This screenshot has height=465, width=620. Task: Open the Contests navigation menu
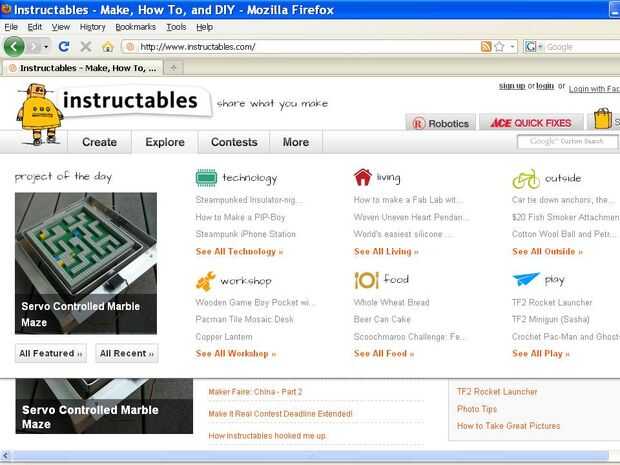234,142
